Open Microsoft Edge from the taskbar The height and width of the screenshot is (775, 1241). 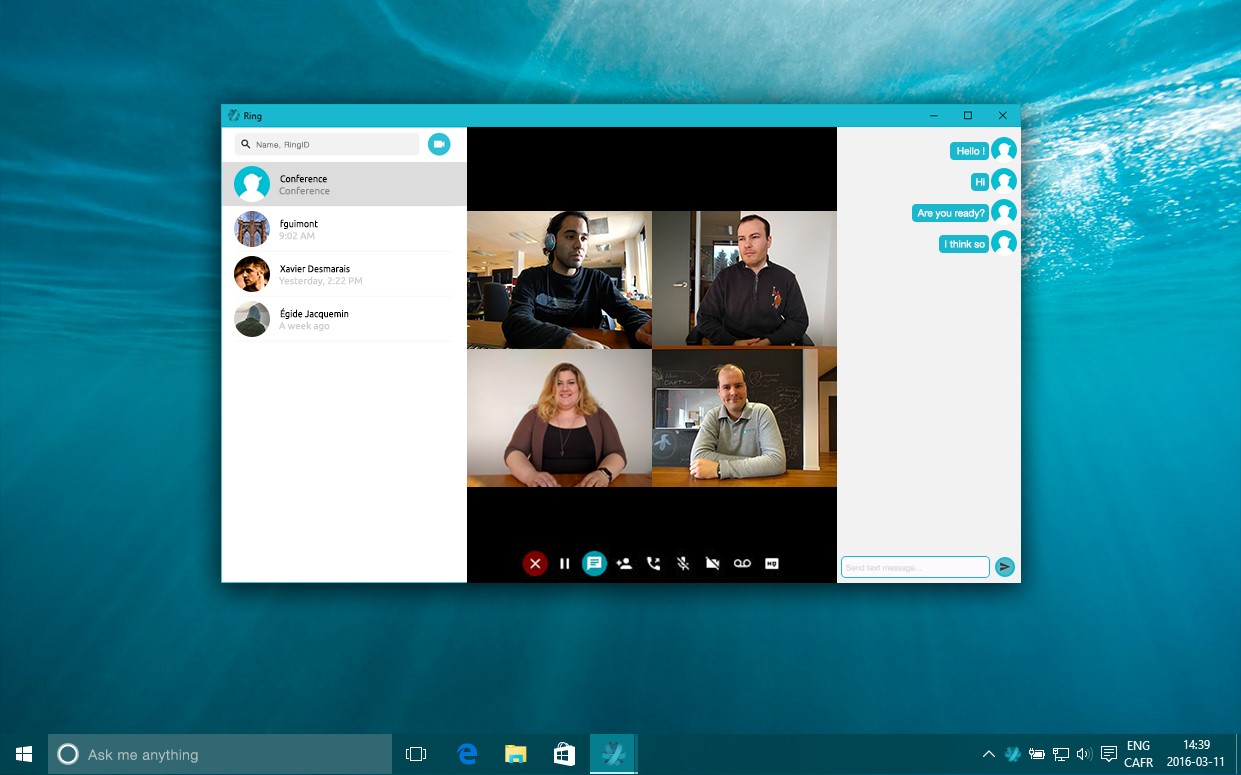tap(467, 754)
